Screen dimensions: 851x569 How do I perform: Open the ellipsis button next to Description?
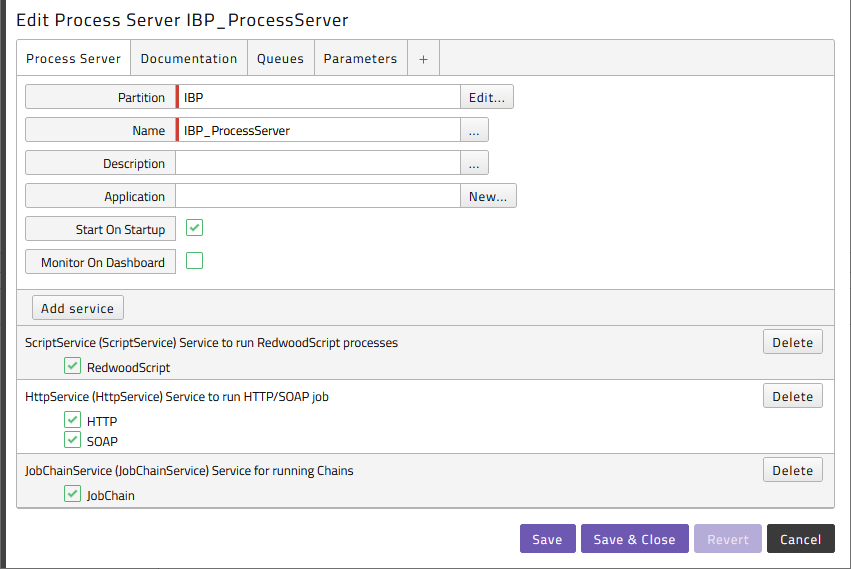pos(474,163)
